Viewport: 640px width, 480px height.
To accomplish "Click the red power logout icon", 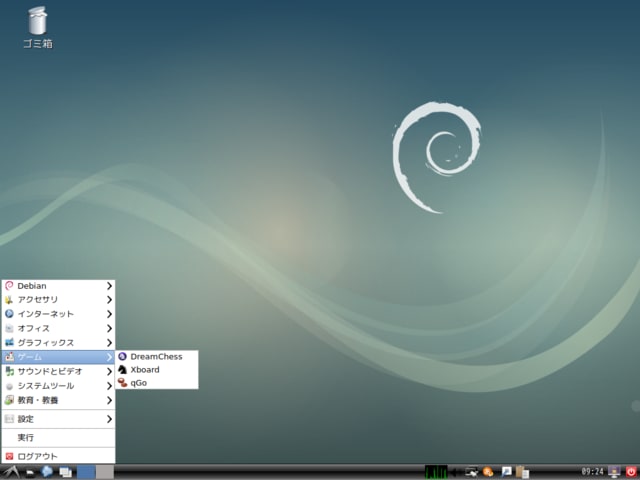I will click(x=631, y=472).
